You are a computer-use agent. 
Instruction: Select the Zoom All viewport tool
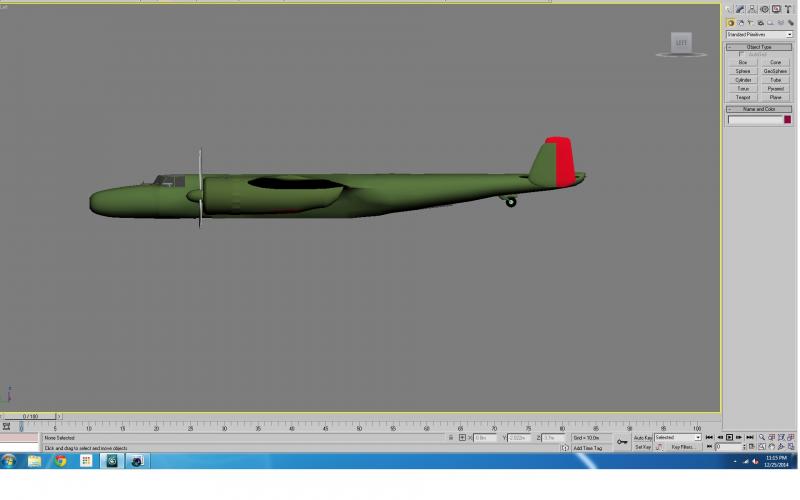click(x=771, y=437)
